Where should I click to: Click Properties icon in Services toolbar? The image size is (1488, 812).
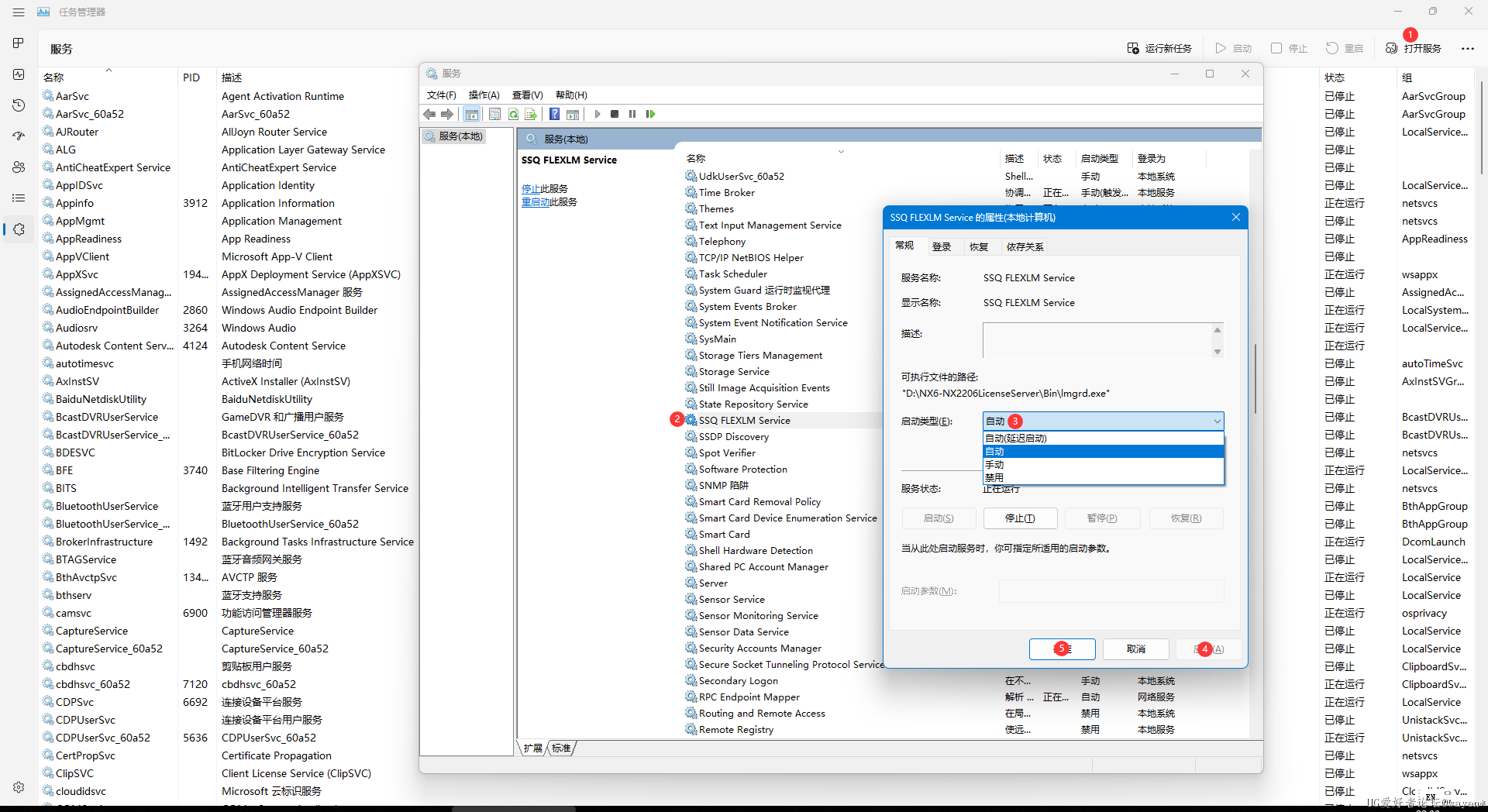point(494,114)
